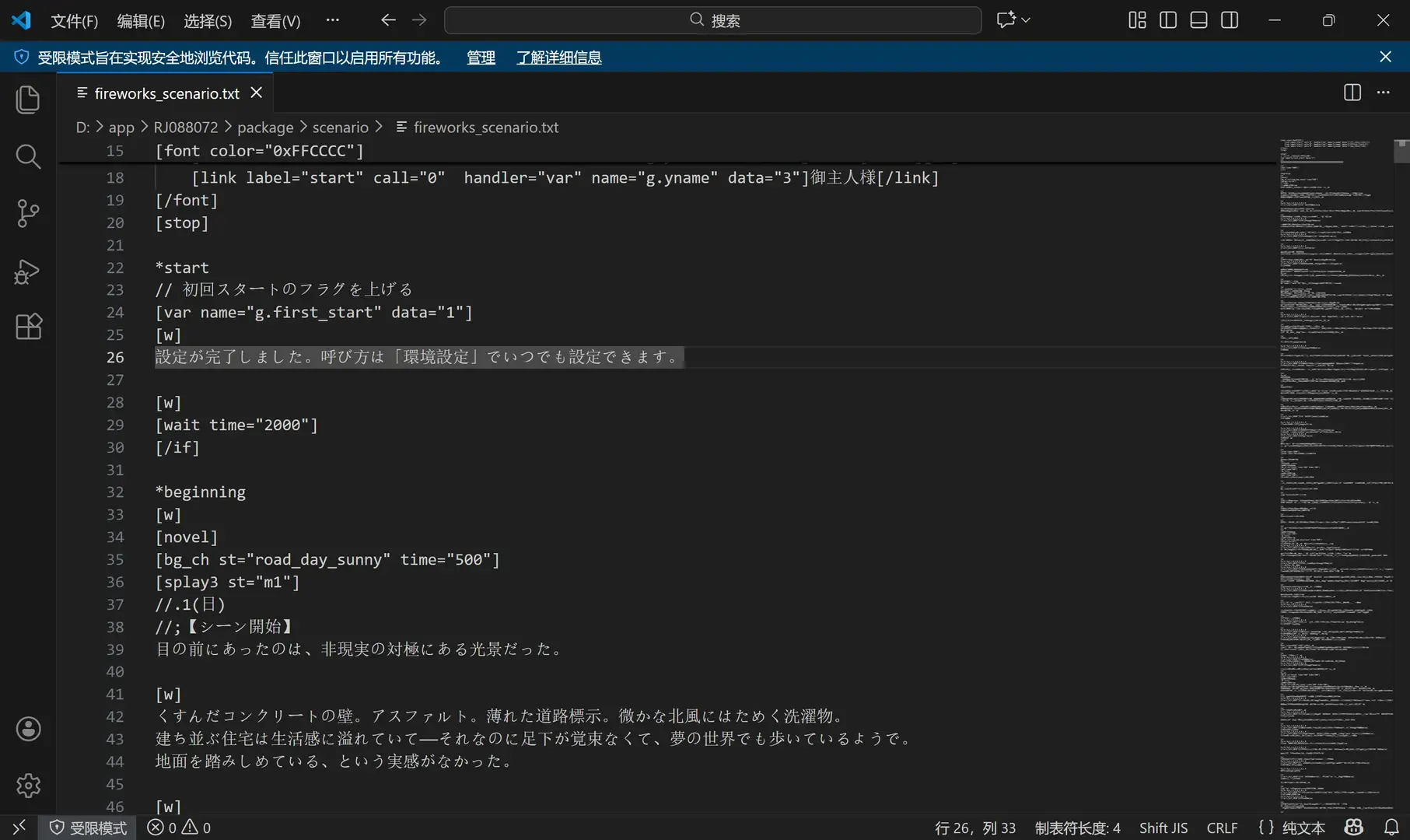Split the editor to the right
Screen dimensions: 1410x840
coord(1352,93)
